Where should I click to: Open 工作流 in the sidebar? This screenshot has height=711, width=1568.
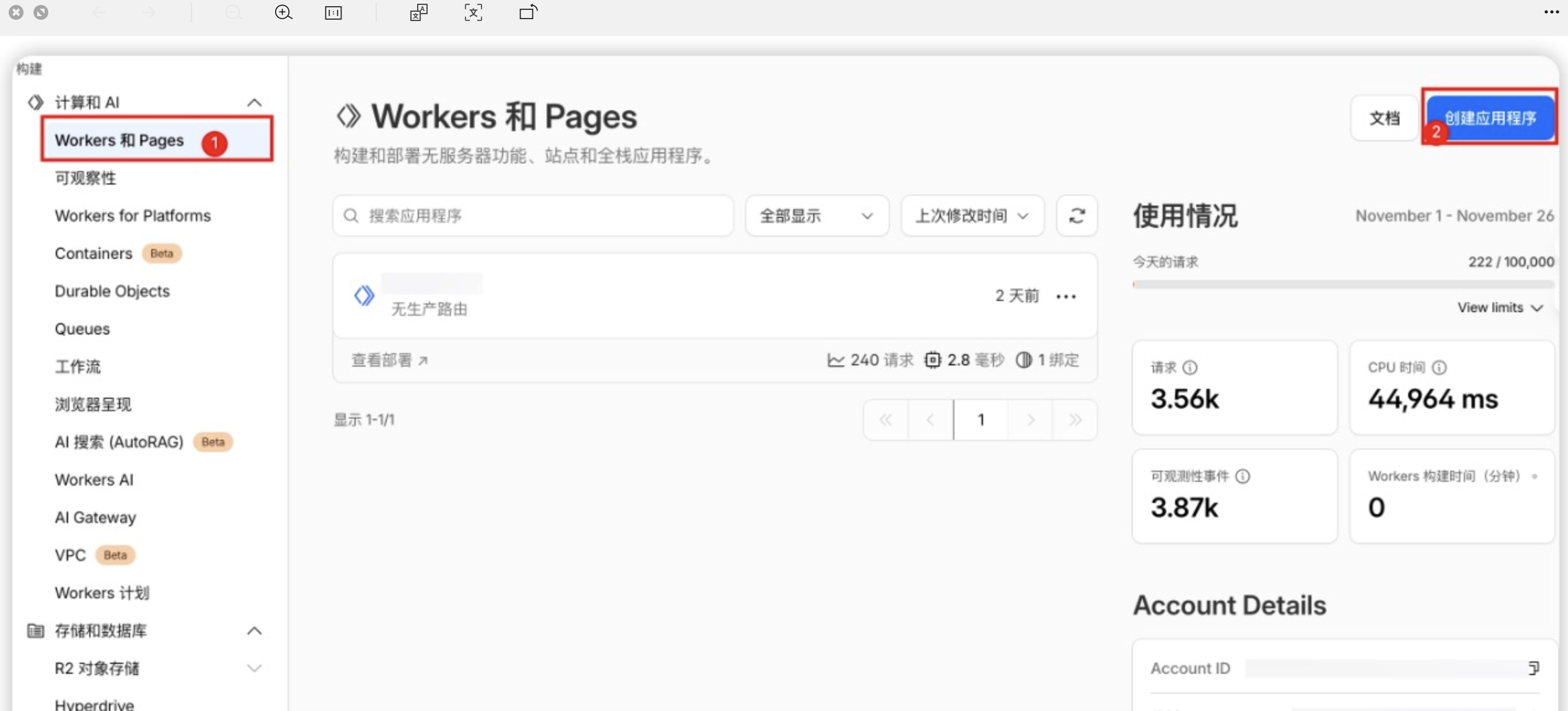point(77,367)
